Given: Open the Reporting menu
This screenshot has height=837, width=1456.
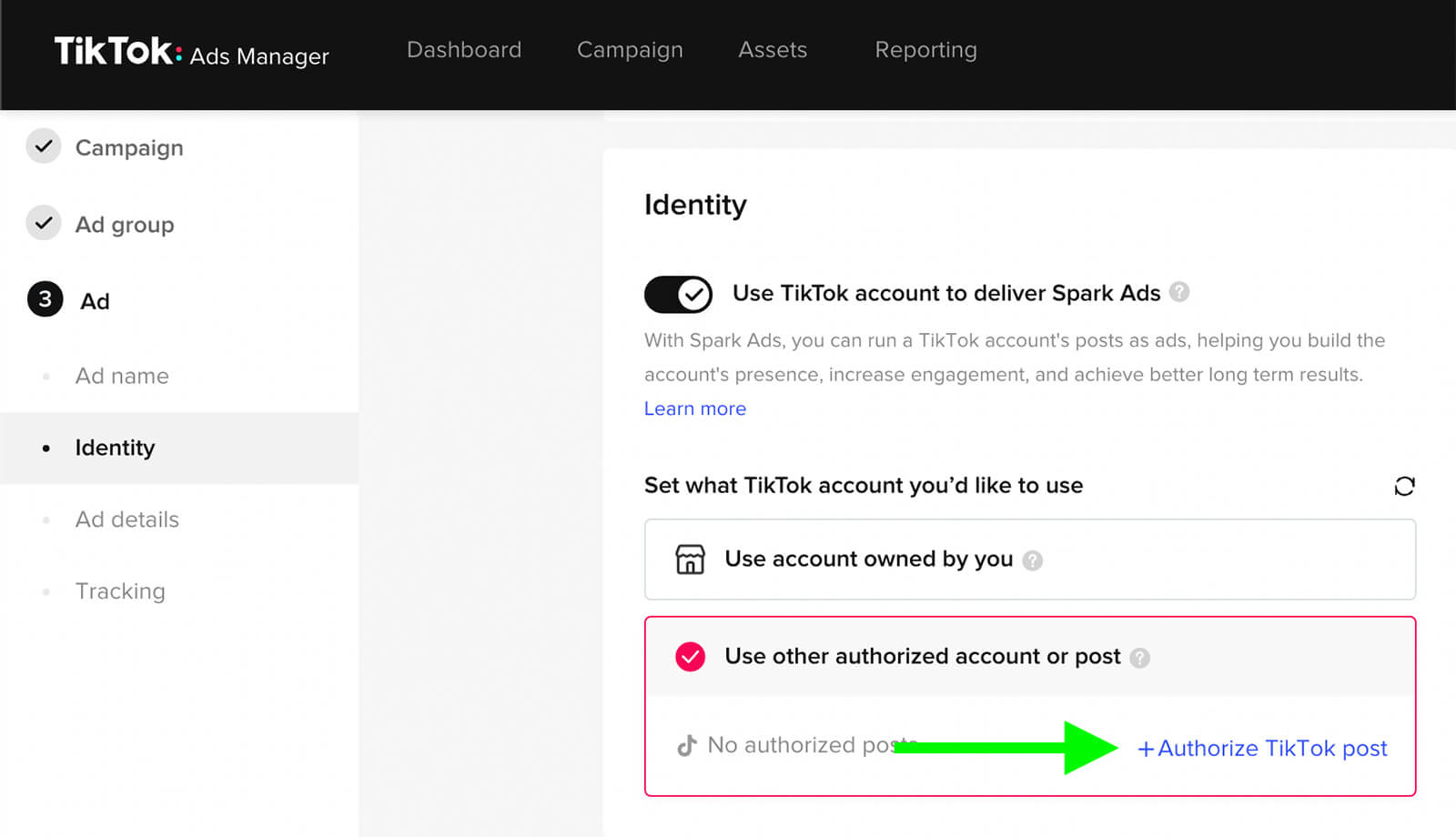Looking at the screenshot, I should click(925, 50).
